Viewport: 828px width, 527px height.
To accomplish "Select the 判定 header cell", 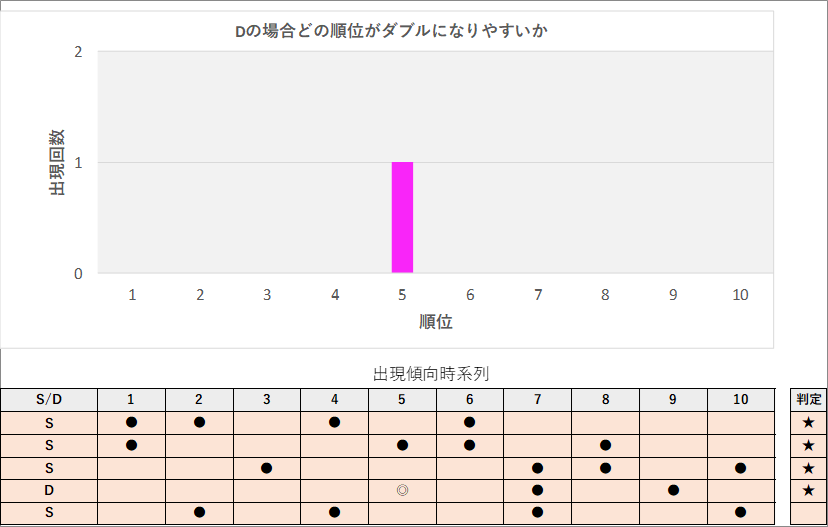I will point(808,400).
